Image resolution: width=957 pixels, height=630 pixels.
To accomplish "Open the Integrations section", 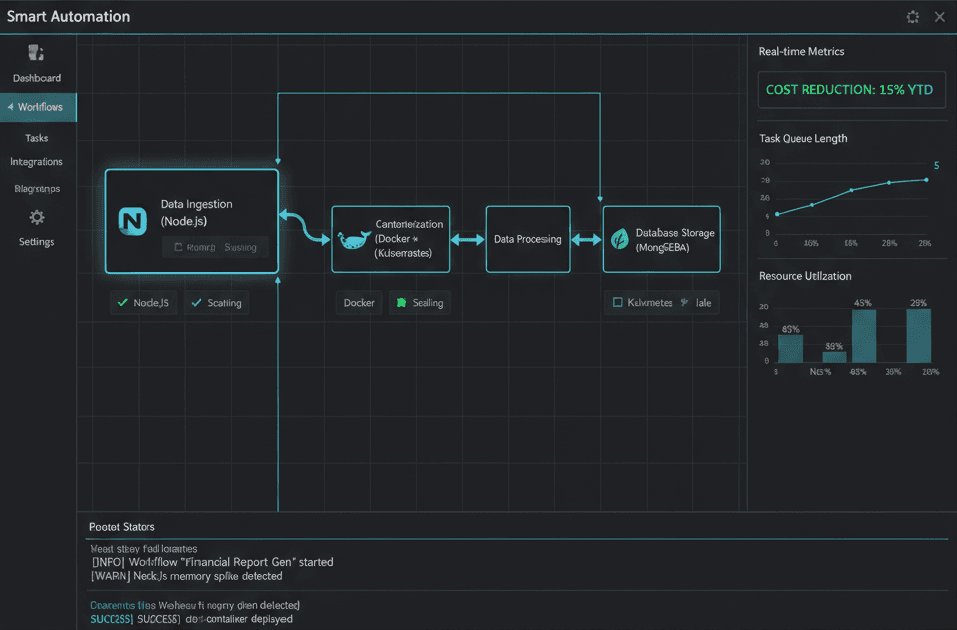I will 36,161.
